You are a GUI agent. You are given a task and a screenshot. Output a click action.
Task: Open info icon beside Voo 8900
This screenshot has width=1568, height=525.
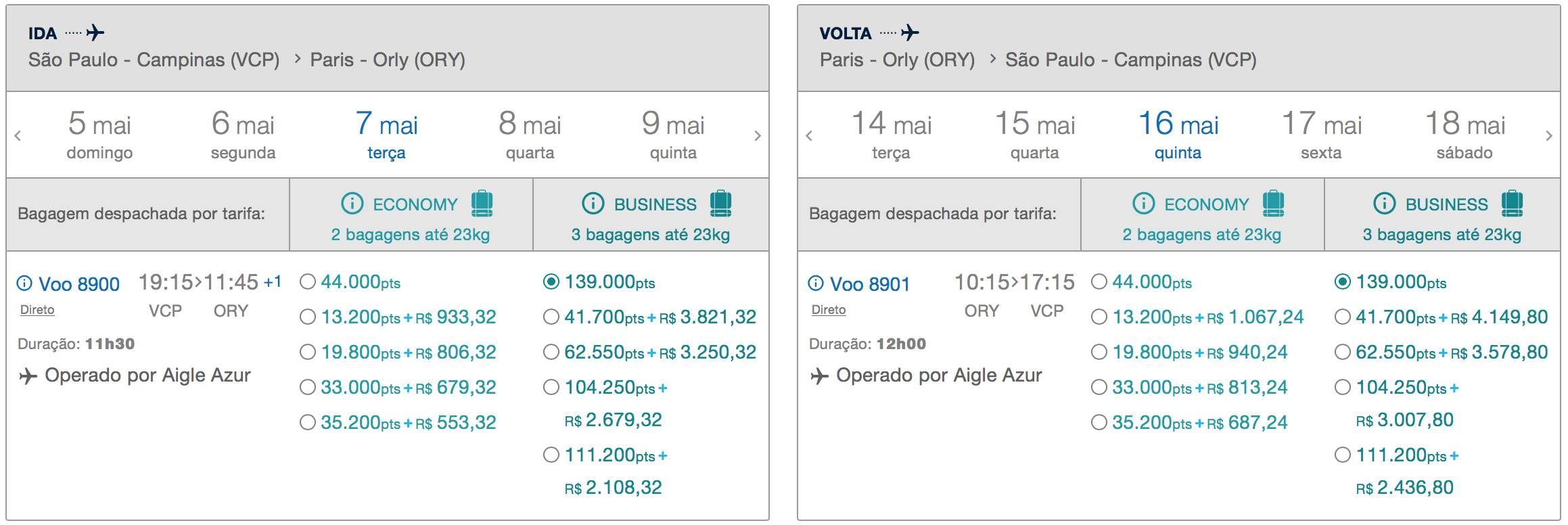tap(24, 283)
